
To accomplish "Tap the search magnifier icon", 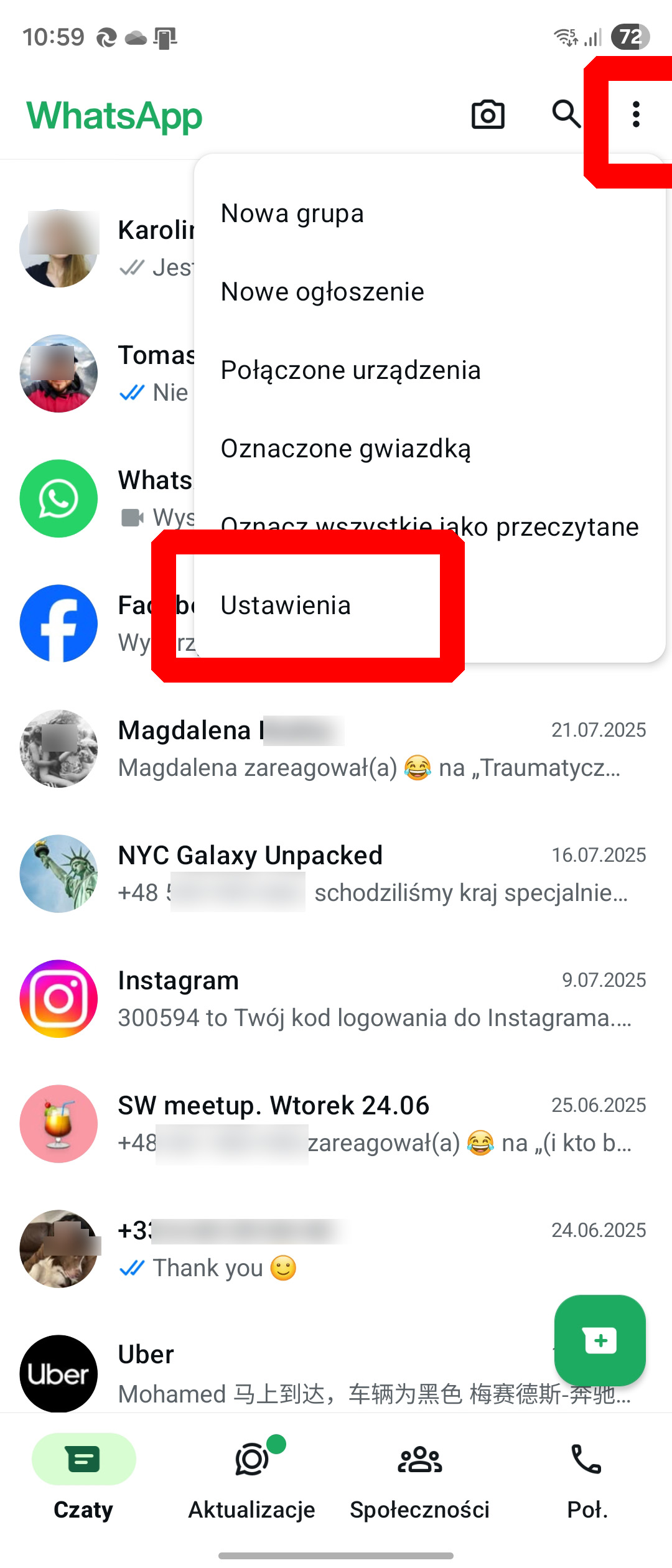I will (x=566, y=114).
